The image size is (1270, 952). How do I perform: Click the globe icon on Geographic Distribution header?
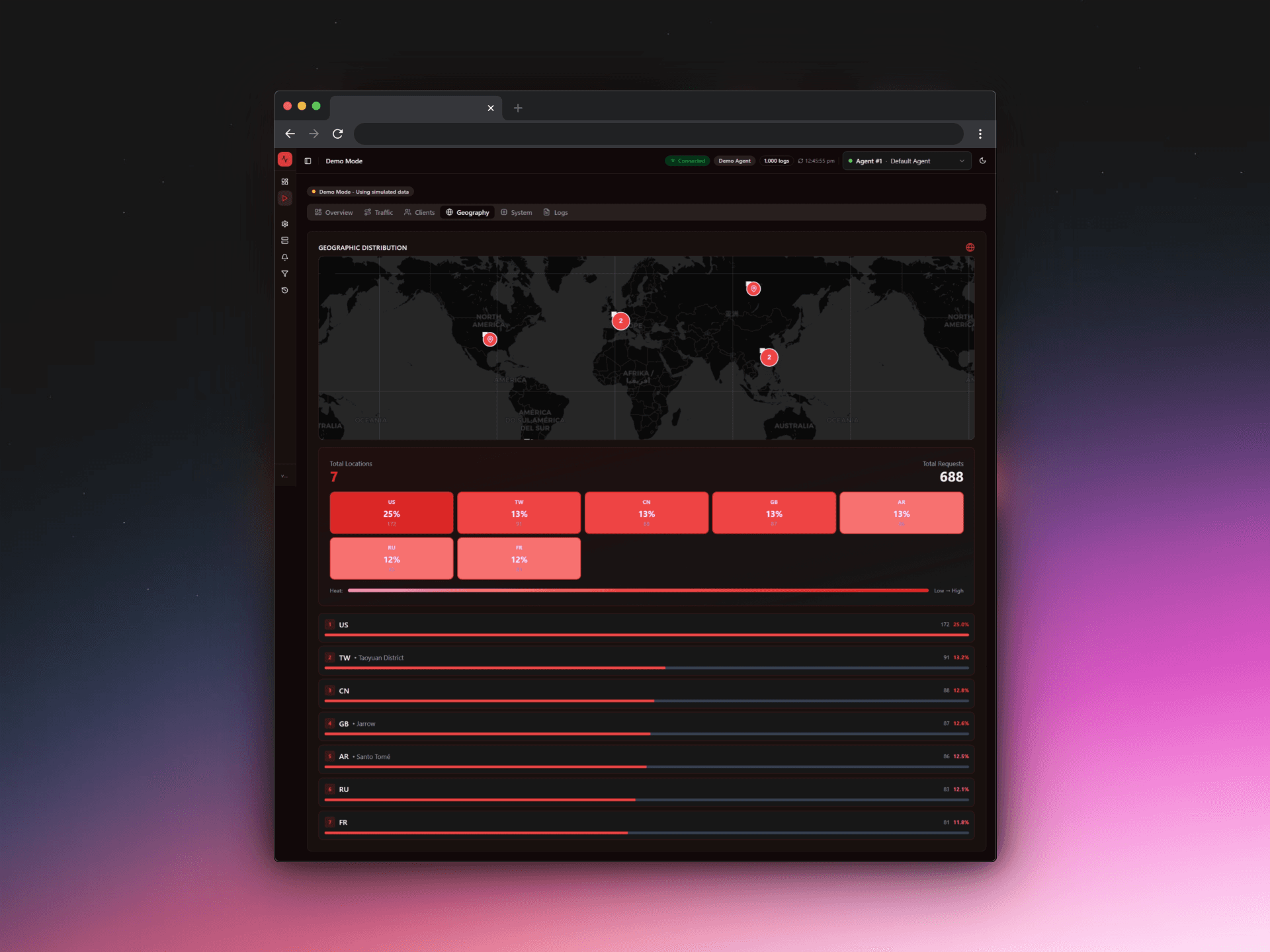tap(970, 247)
